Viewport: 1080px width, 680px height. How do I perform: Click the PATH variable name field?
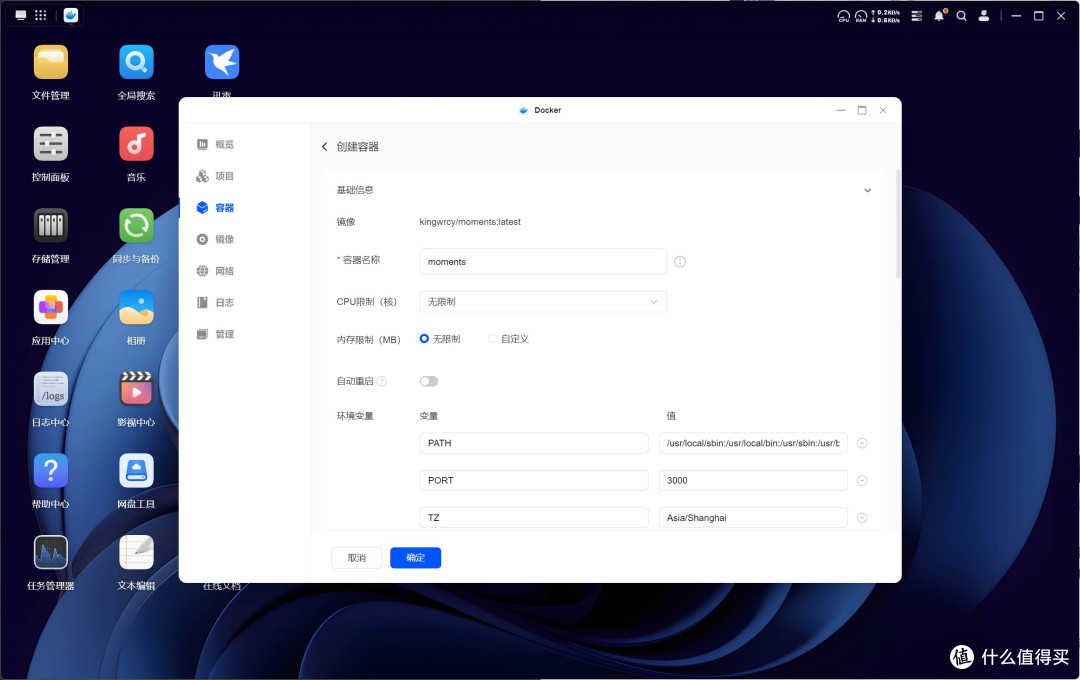(x=534, y=443)
